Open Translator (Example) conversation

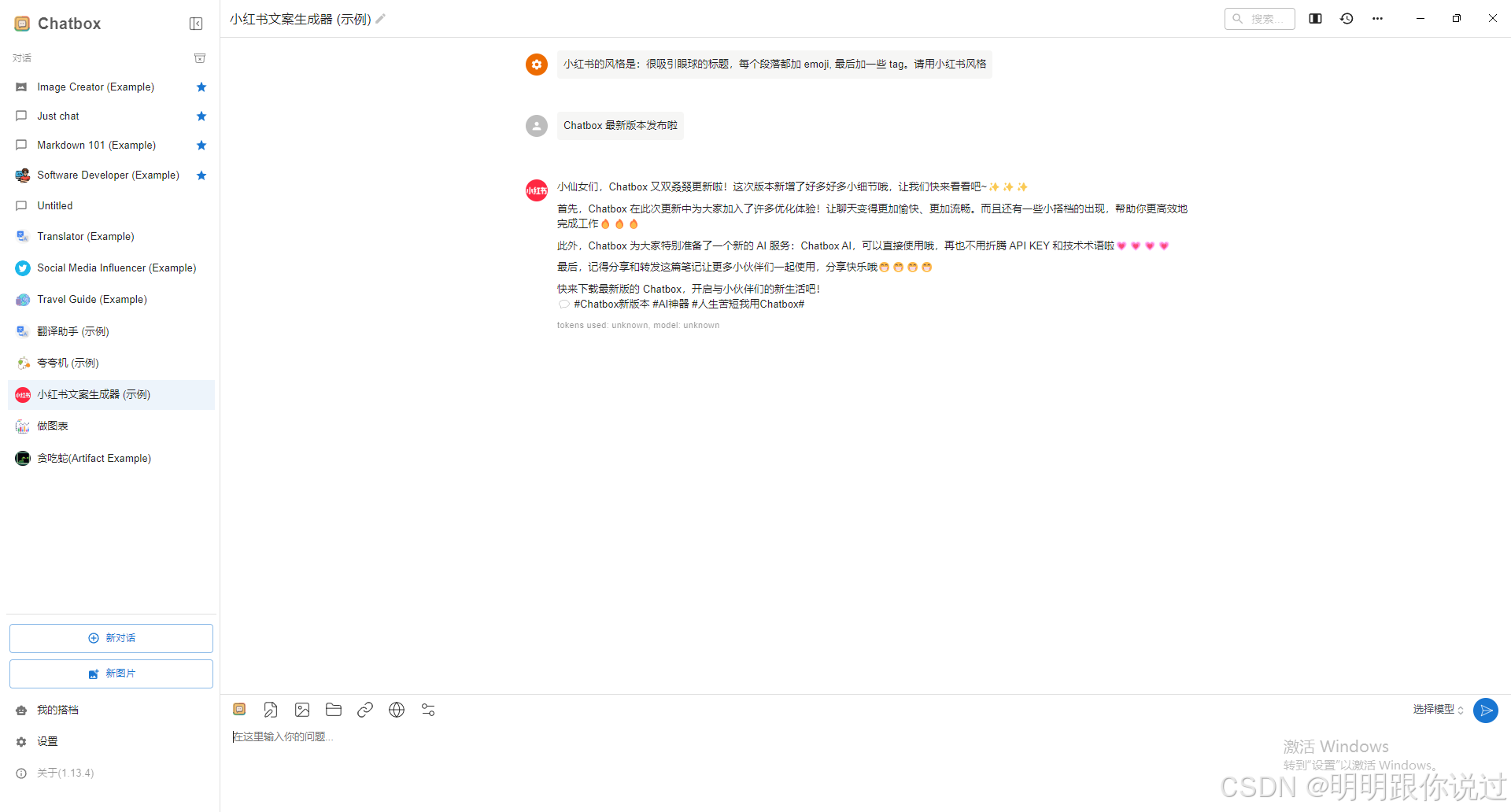coord(111,237)
